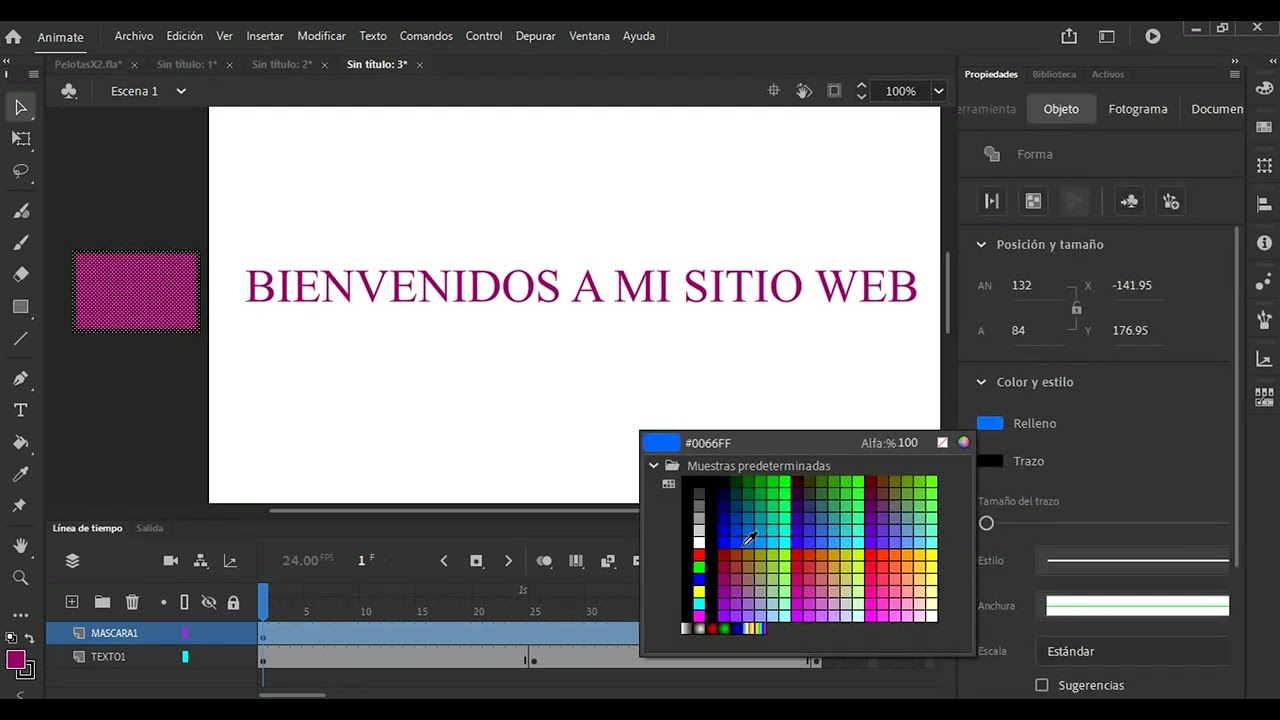
Task: Adjust the Tamaño del trazo slider handle
Action: (986, 523)
